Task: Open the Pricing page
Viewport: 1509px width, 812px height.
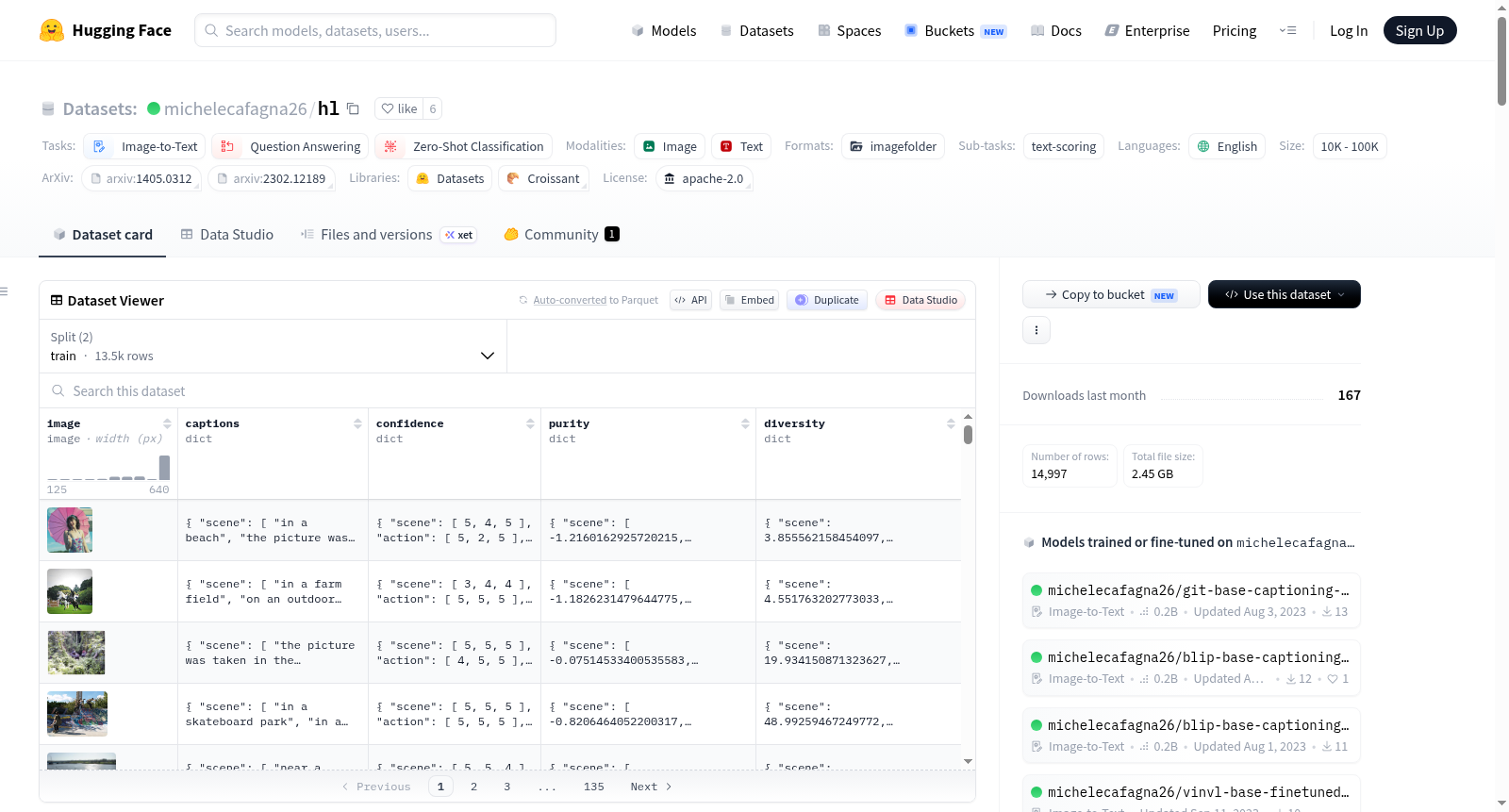Action: (1235, 31)
